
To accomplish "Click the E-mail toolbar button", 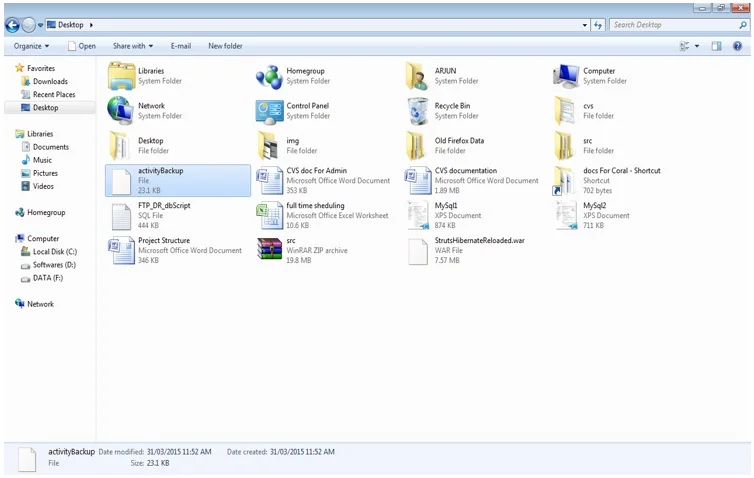I will [x=181, y=46].
